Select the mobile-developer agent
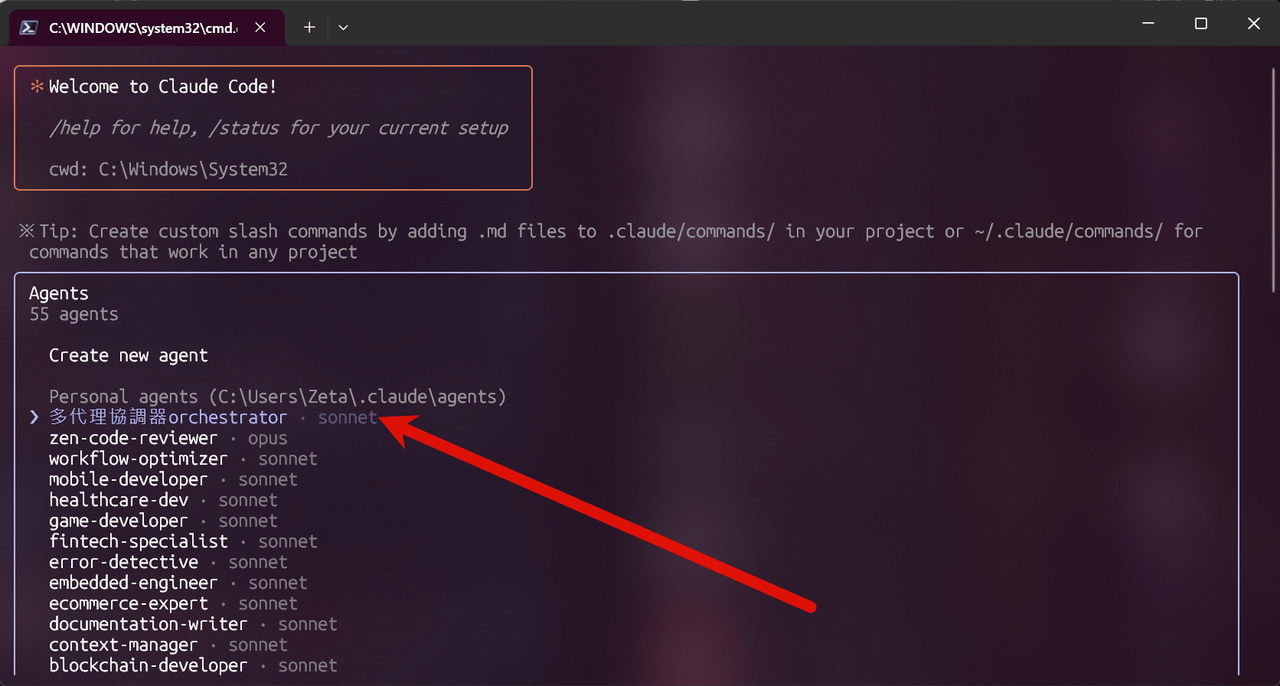This screenshot has height=686, width=1280. coord(128,480)
